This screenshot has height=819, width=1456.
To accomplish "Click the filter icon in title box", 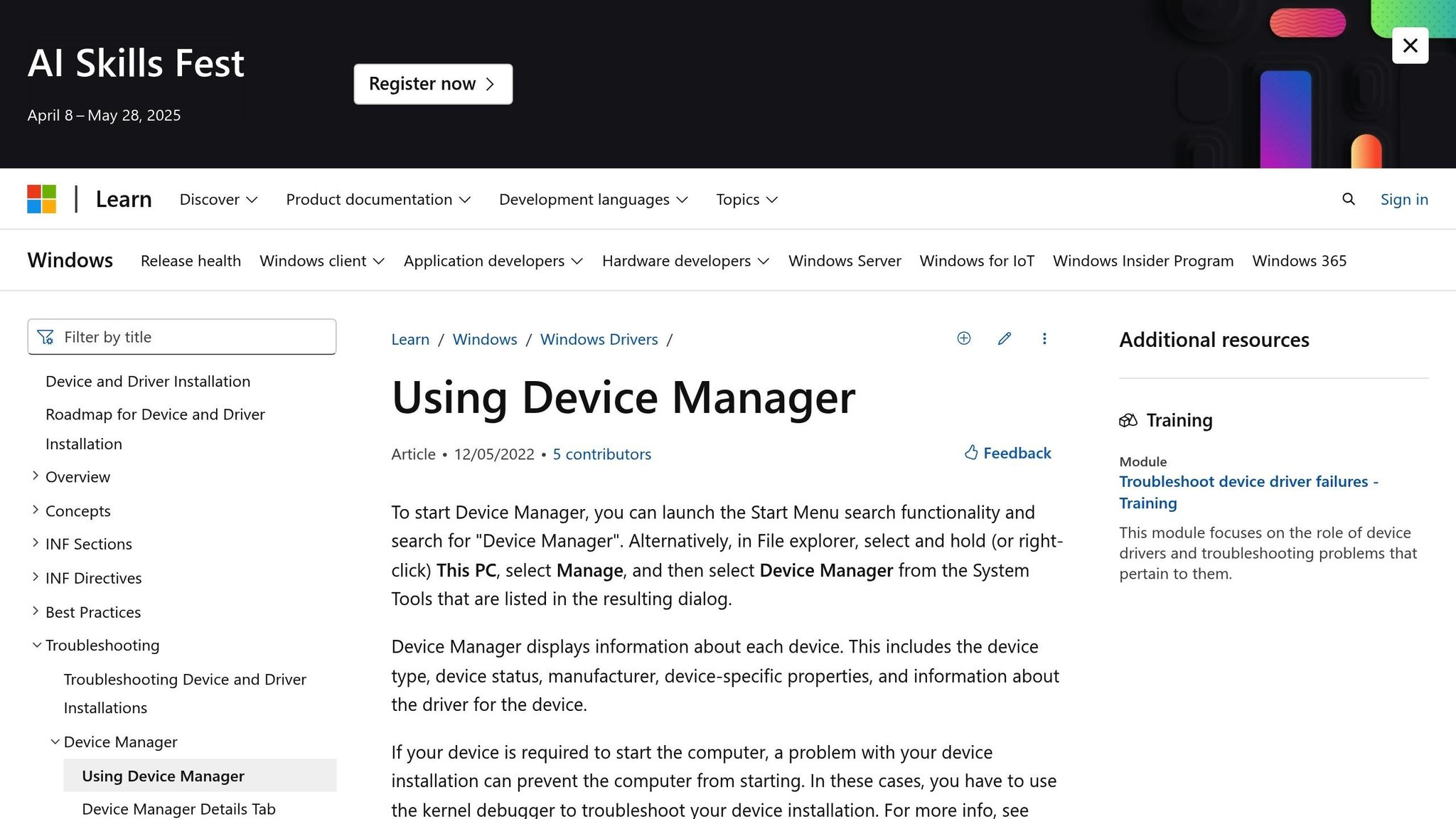I will tap(45, 337).
